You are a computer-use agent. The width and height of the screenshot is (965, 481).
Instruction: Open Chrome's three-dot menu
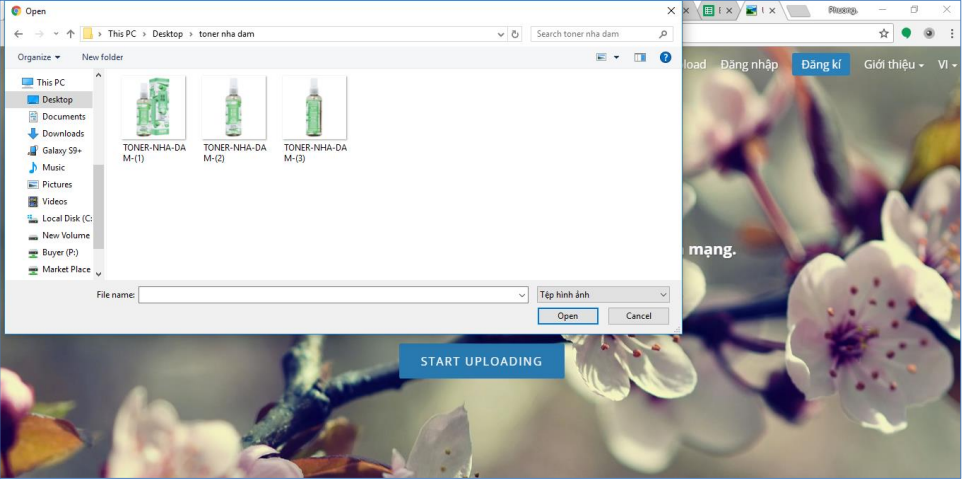coord(950,33)
